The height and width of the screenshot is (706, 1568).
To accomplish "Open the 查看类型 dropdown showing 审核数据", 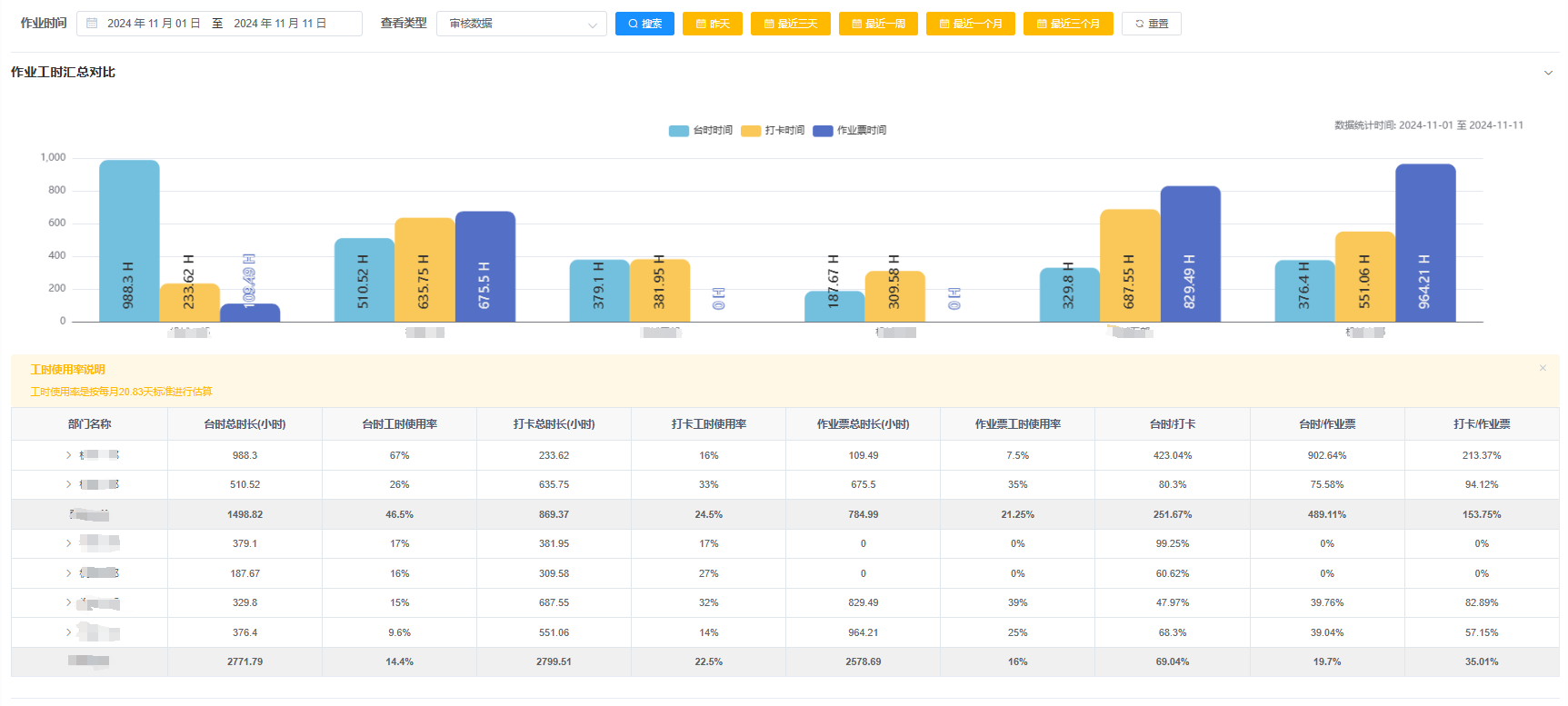I will pos(522,24).
